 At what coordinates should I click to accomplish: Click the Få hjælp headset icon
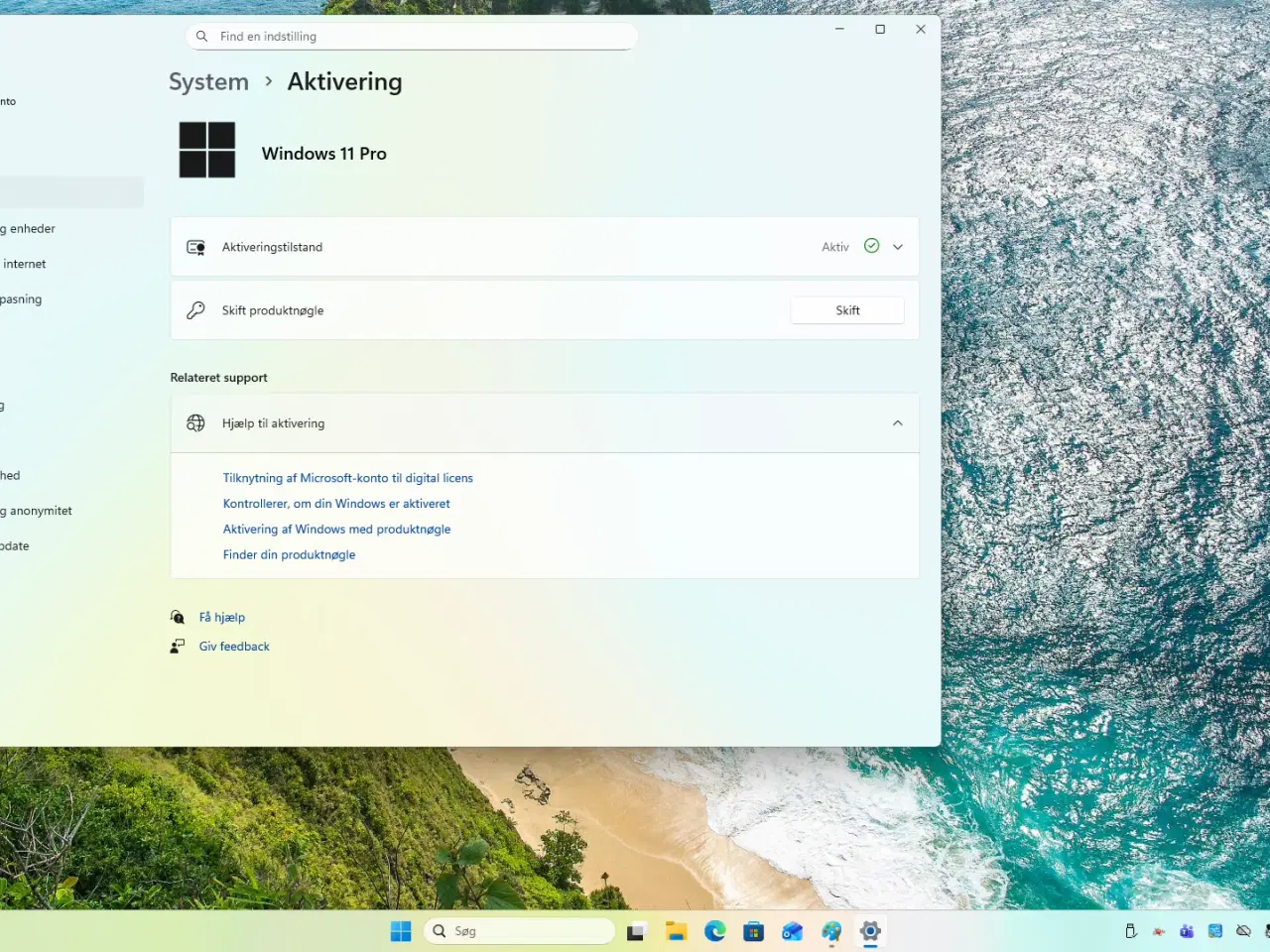coord(177,616)
